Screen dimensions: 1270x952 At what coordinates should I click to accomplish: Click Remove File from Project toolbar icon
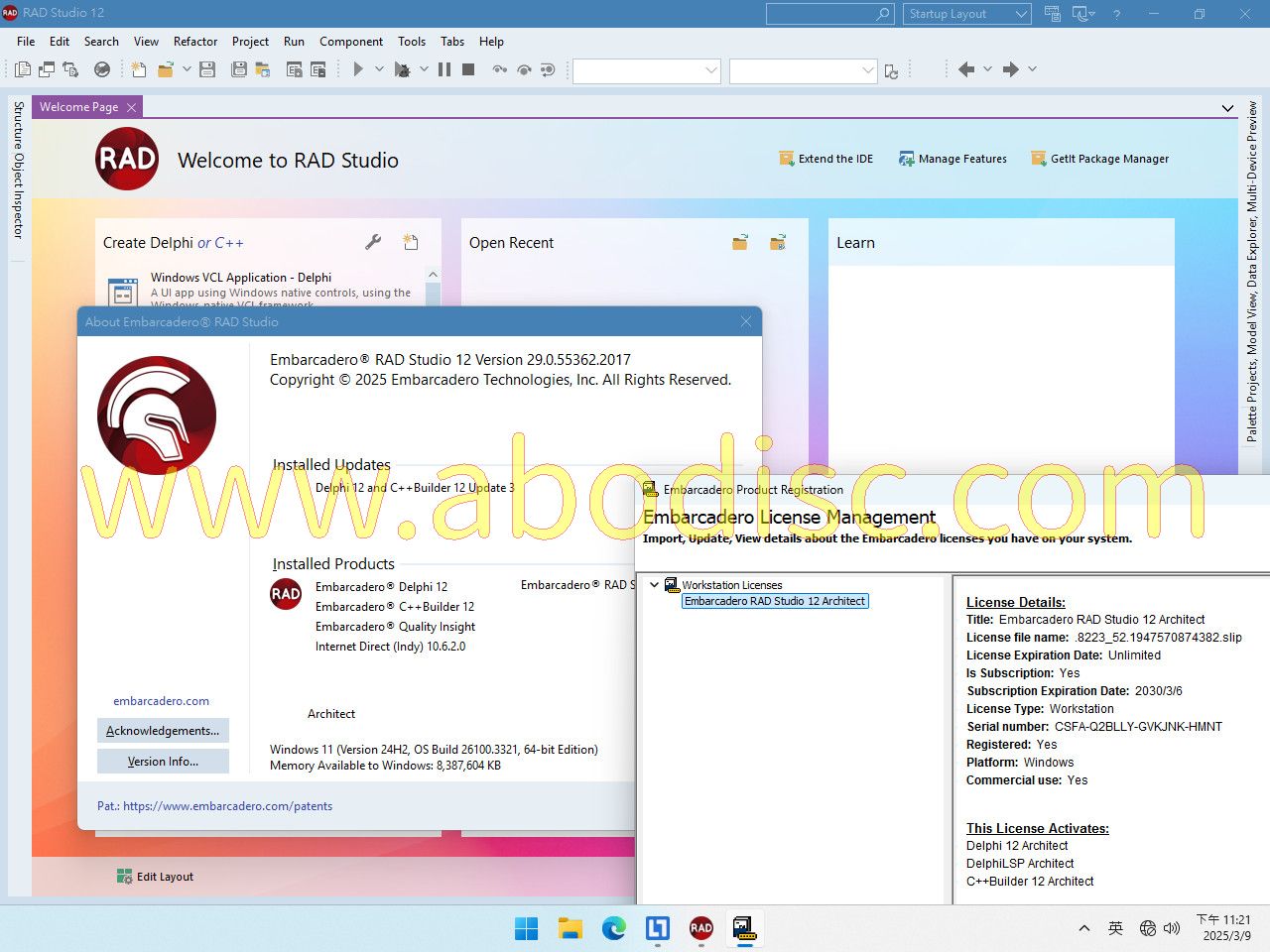pos(318,69)
